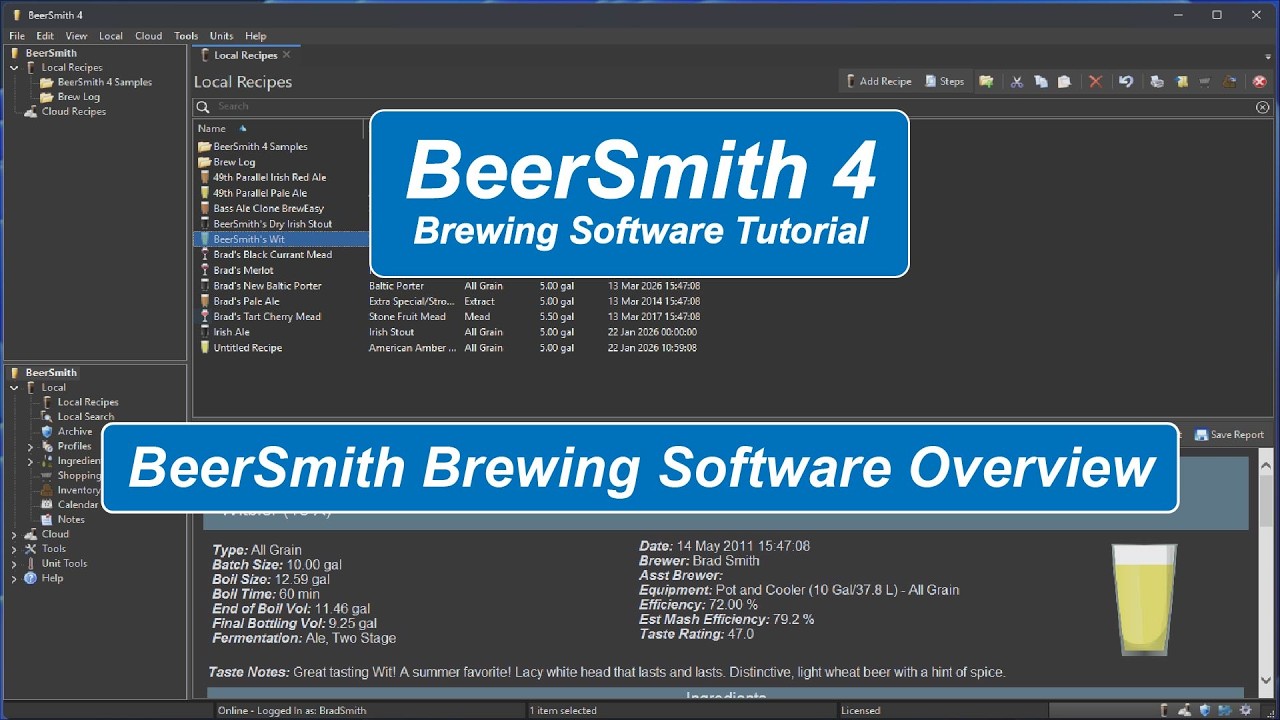Viewport: 1280px width, 720px height.
Task: Open the Units menu
Action: pos(221,36)
